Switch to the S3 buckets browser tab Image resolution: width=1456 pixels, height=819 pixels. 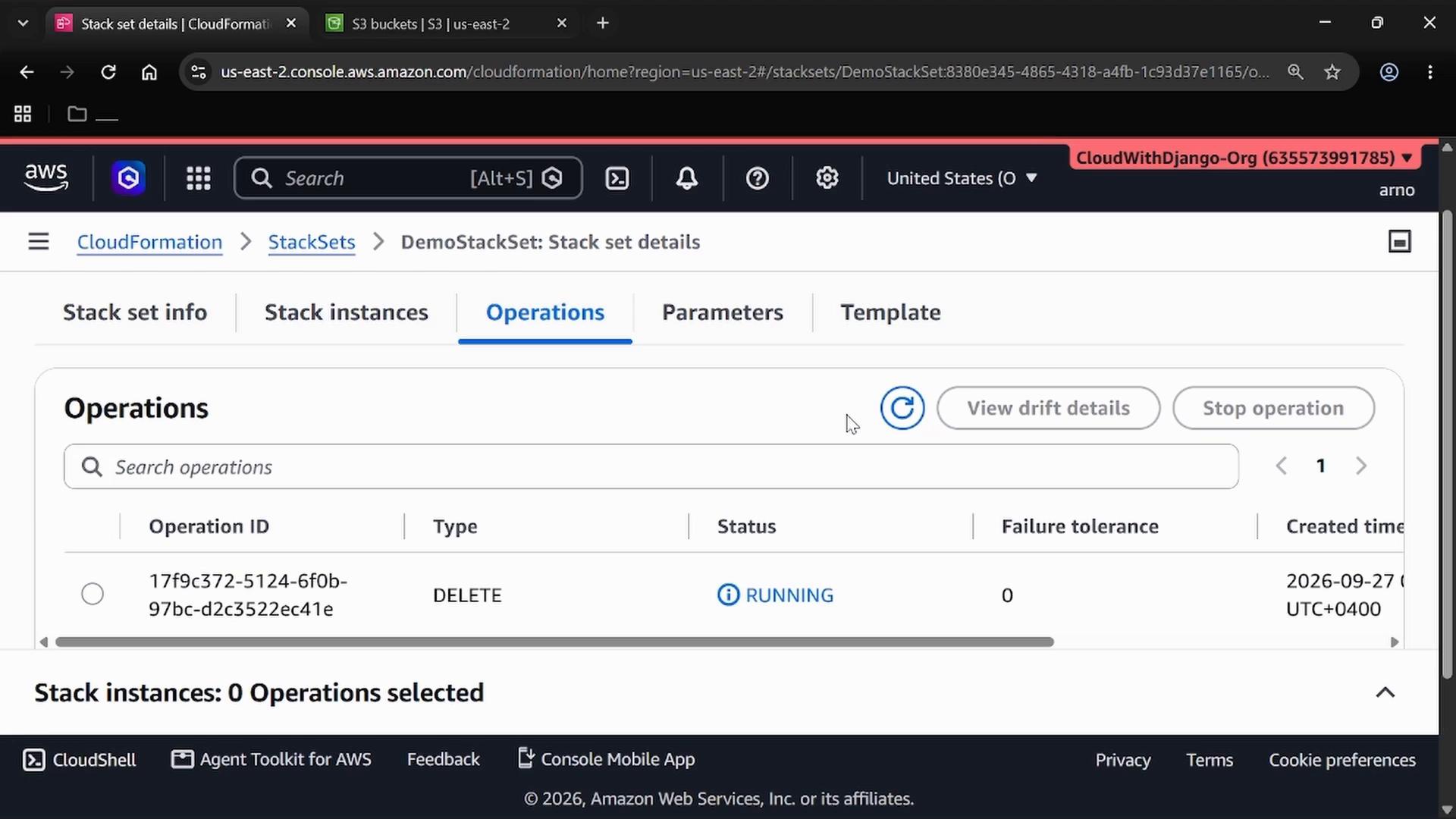pos(447,24)
